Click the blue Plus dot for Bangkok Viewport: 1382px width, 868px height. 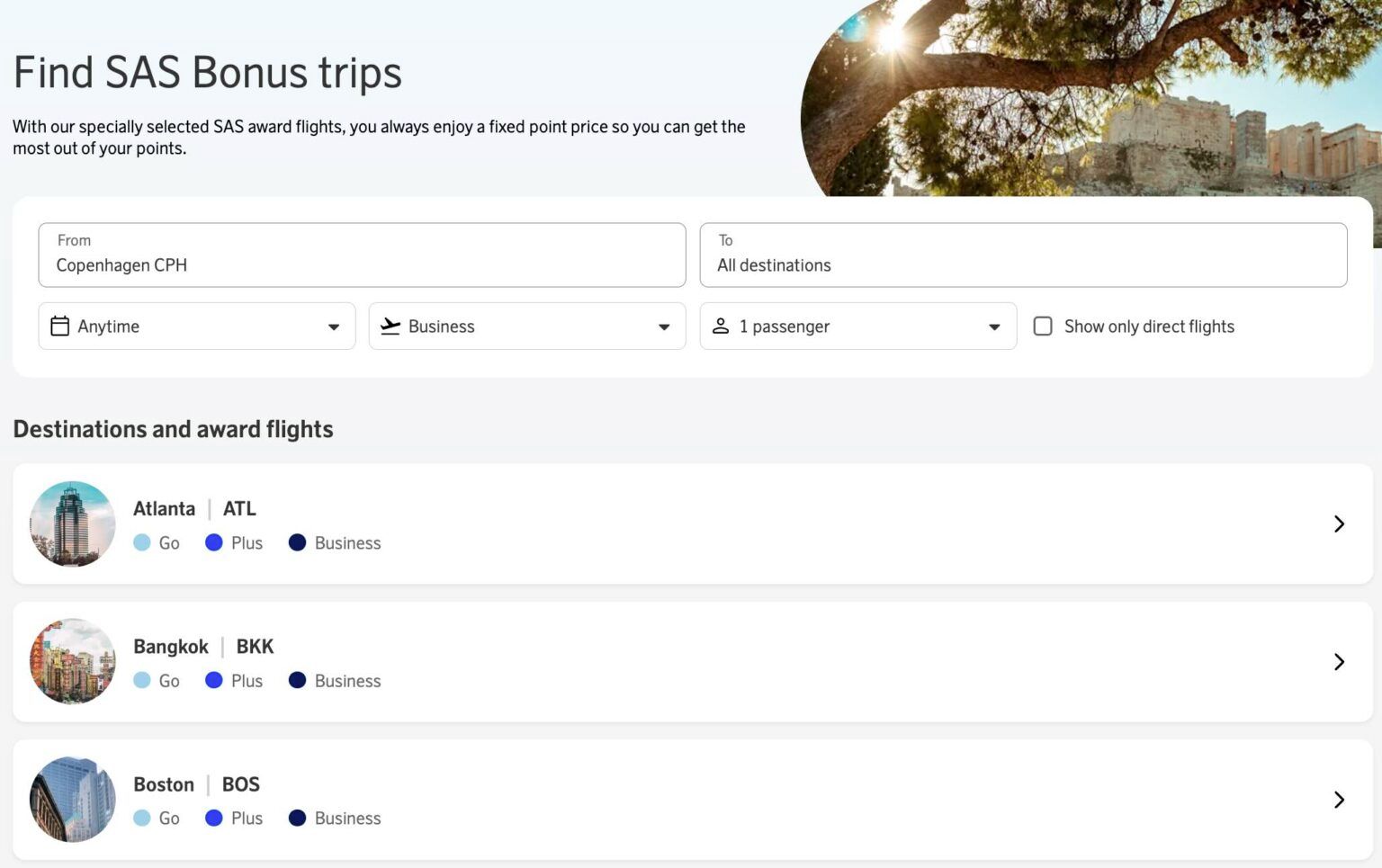(x=214, y=680)
